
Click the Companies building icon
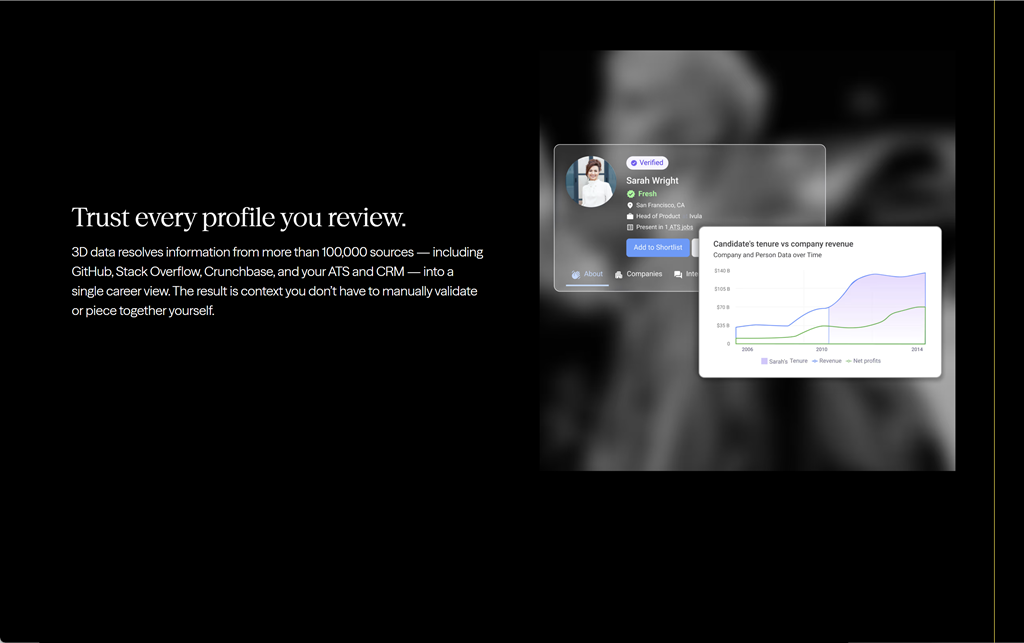coord(619,274)
